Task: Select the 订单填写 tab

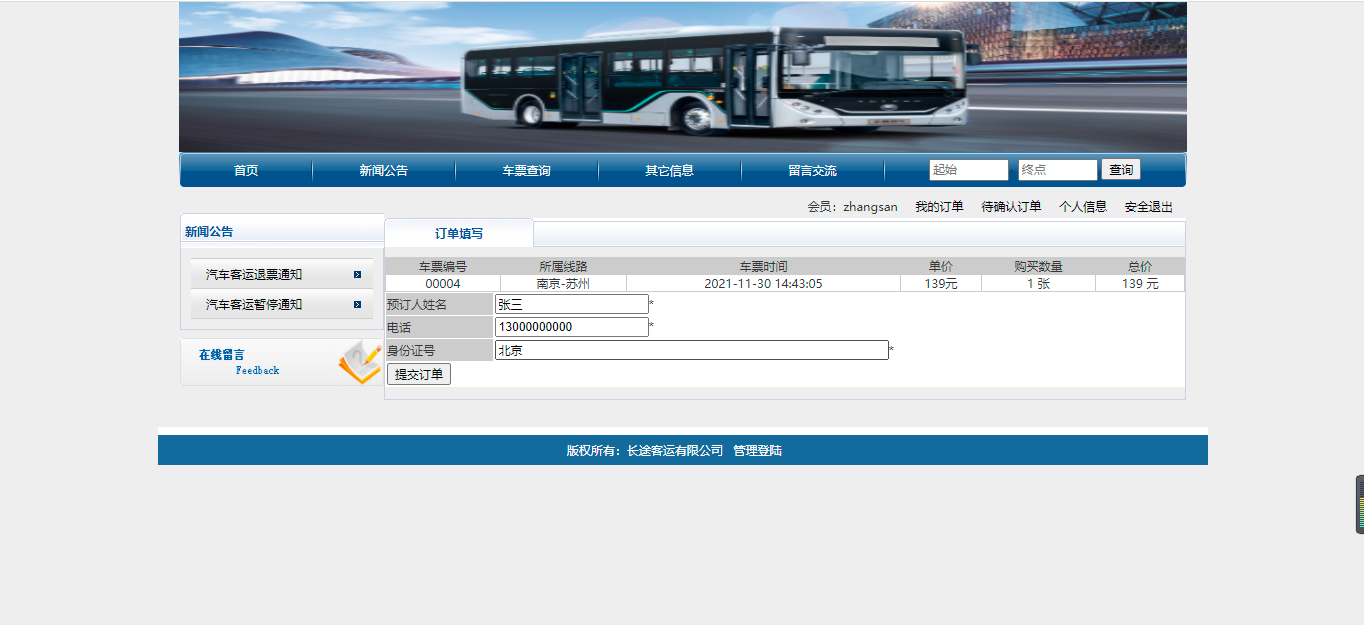Action: click(x=459, y=233)
